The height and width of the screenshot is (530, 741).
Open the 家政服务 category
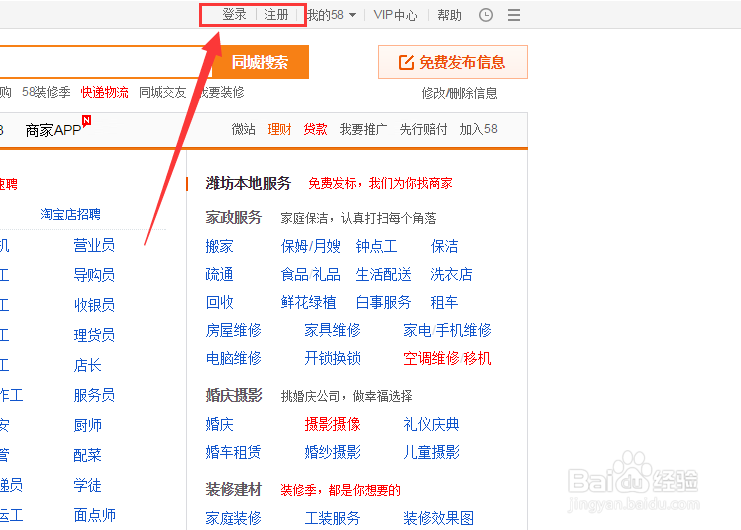[x=233, y=217]
